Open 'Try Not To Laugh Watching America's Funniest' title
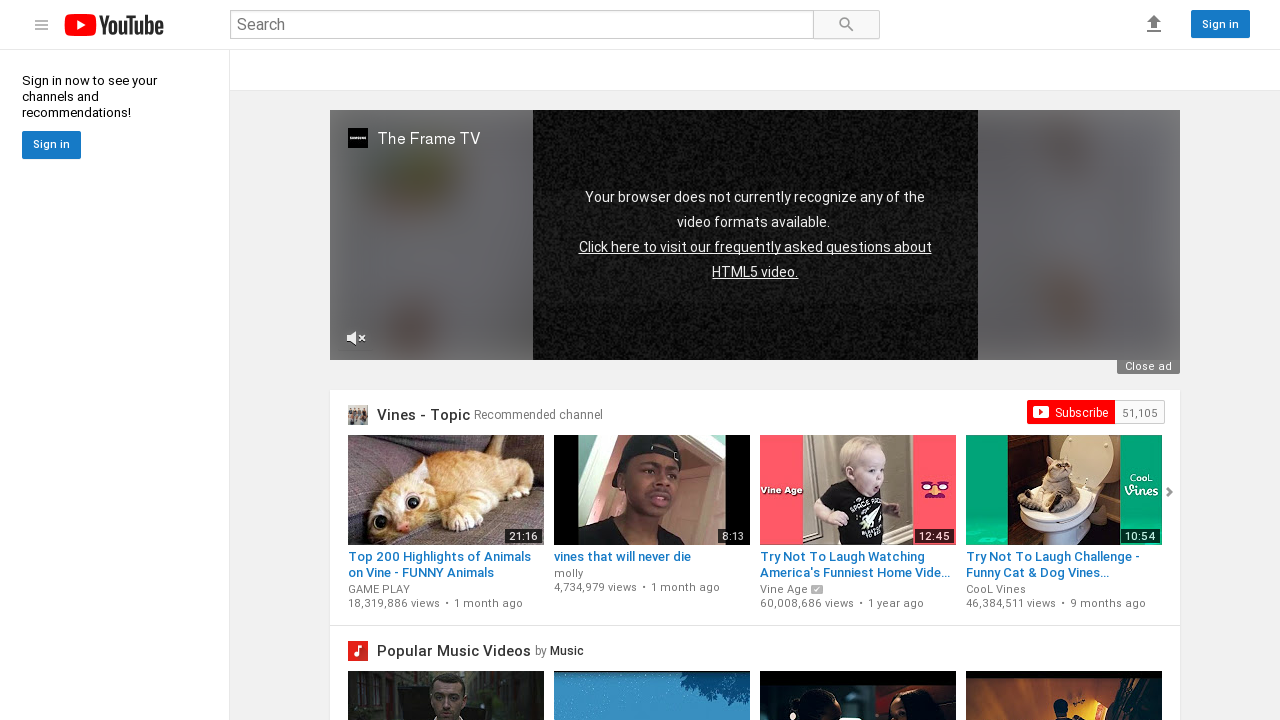Screen dimensions: 1280x720 855,565
